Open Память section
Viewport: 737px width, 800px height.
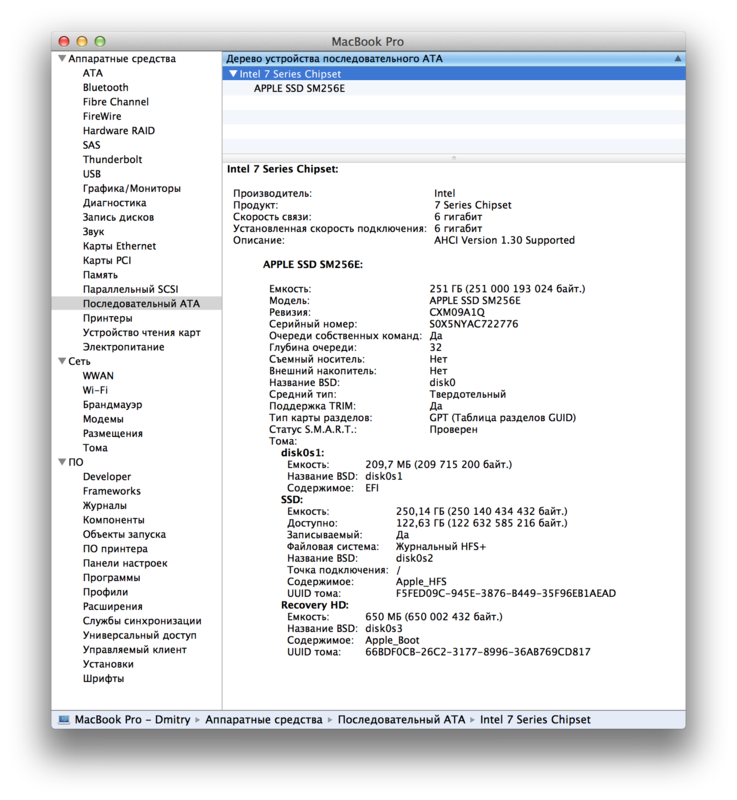point(100,274)
